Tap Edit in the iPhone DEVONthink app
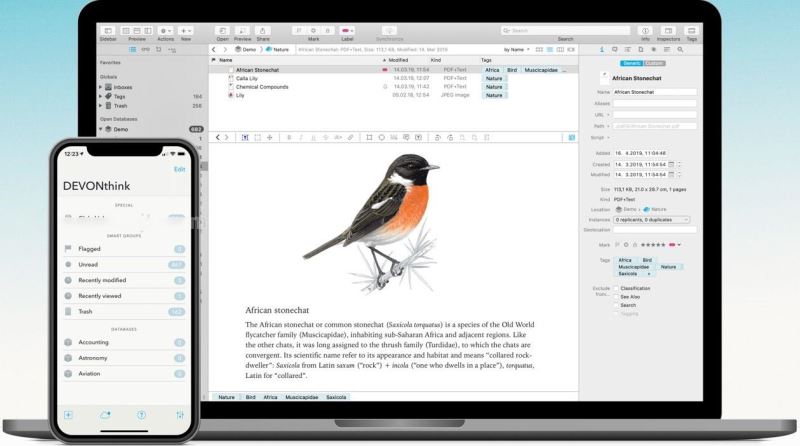This screenshot has height=446, width=800. 179,169
